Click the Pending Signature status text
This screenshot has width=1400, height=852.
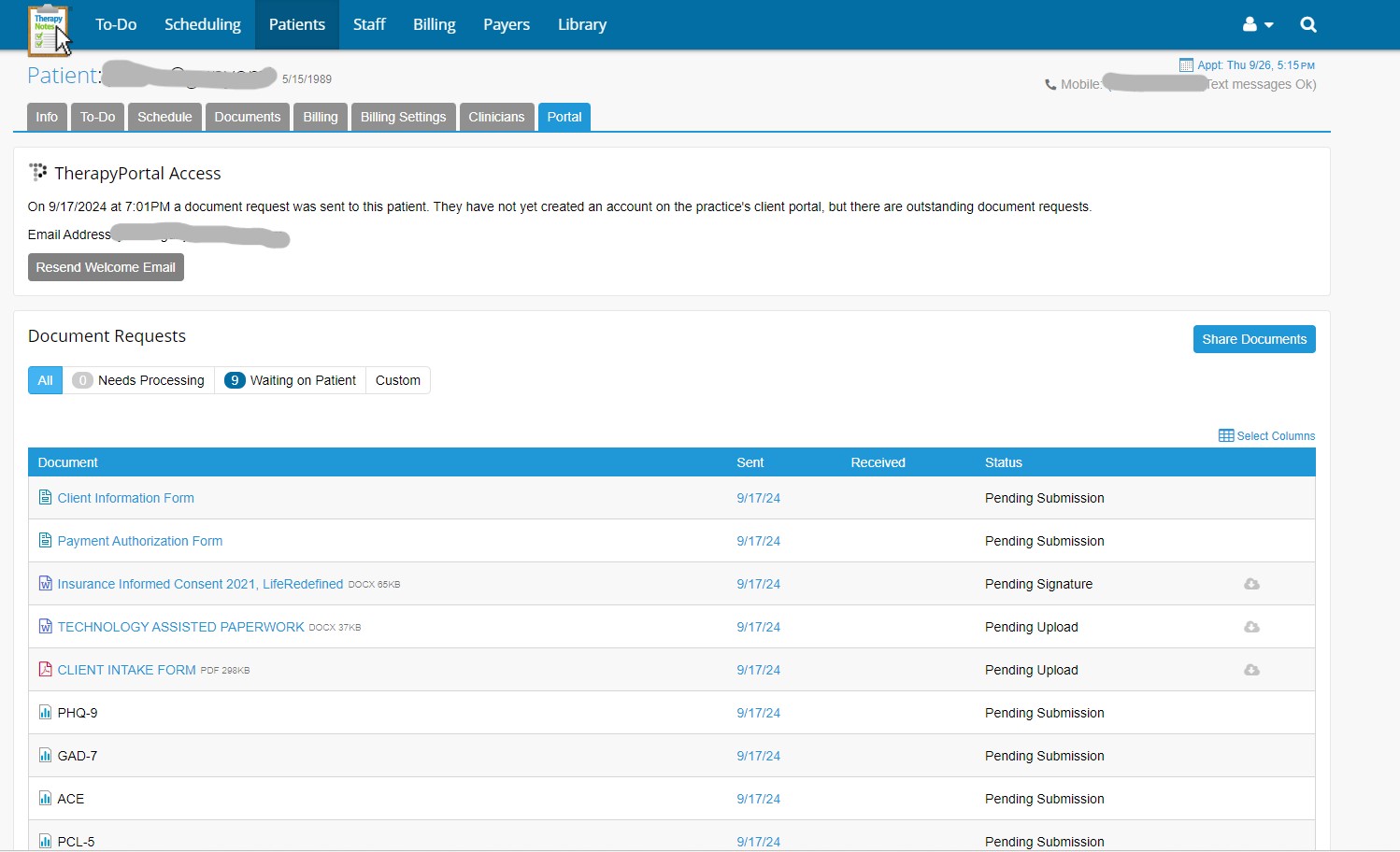[x=1038, y=584]
